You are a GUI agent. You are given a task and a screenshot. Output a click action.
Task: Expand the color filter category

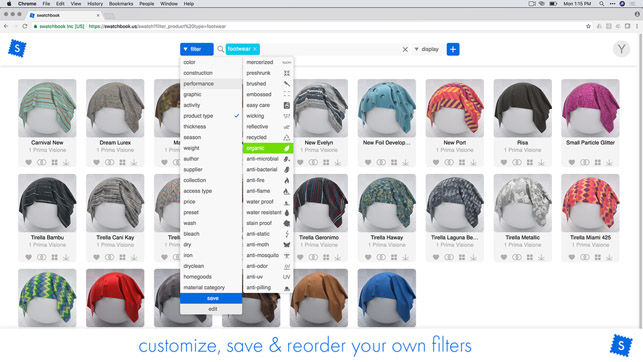tap(211, 62)
